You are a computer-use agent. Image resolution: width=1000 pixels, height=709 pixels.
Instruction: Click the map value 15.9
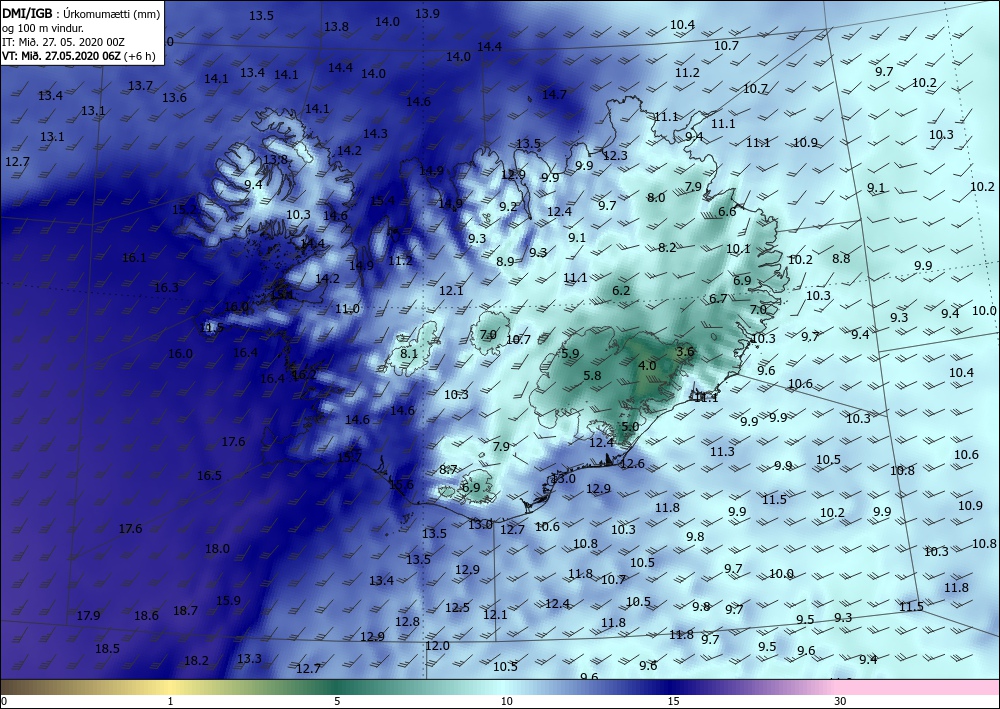tap(228, 600)
